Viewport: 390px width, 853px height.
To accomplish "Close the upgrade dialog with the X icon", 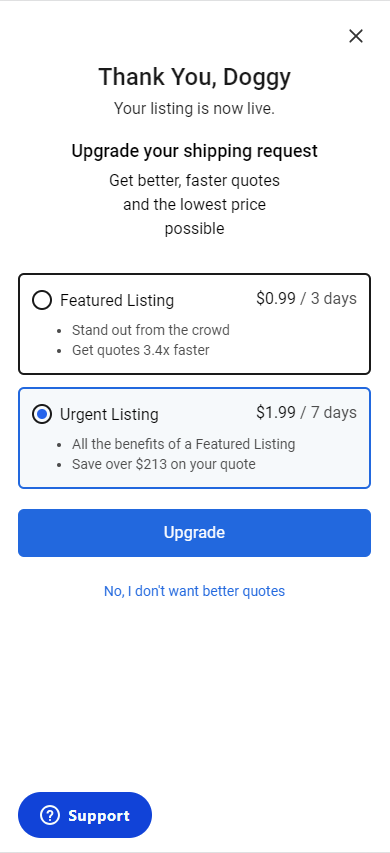I will click(356, 36).
